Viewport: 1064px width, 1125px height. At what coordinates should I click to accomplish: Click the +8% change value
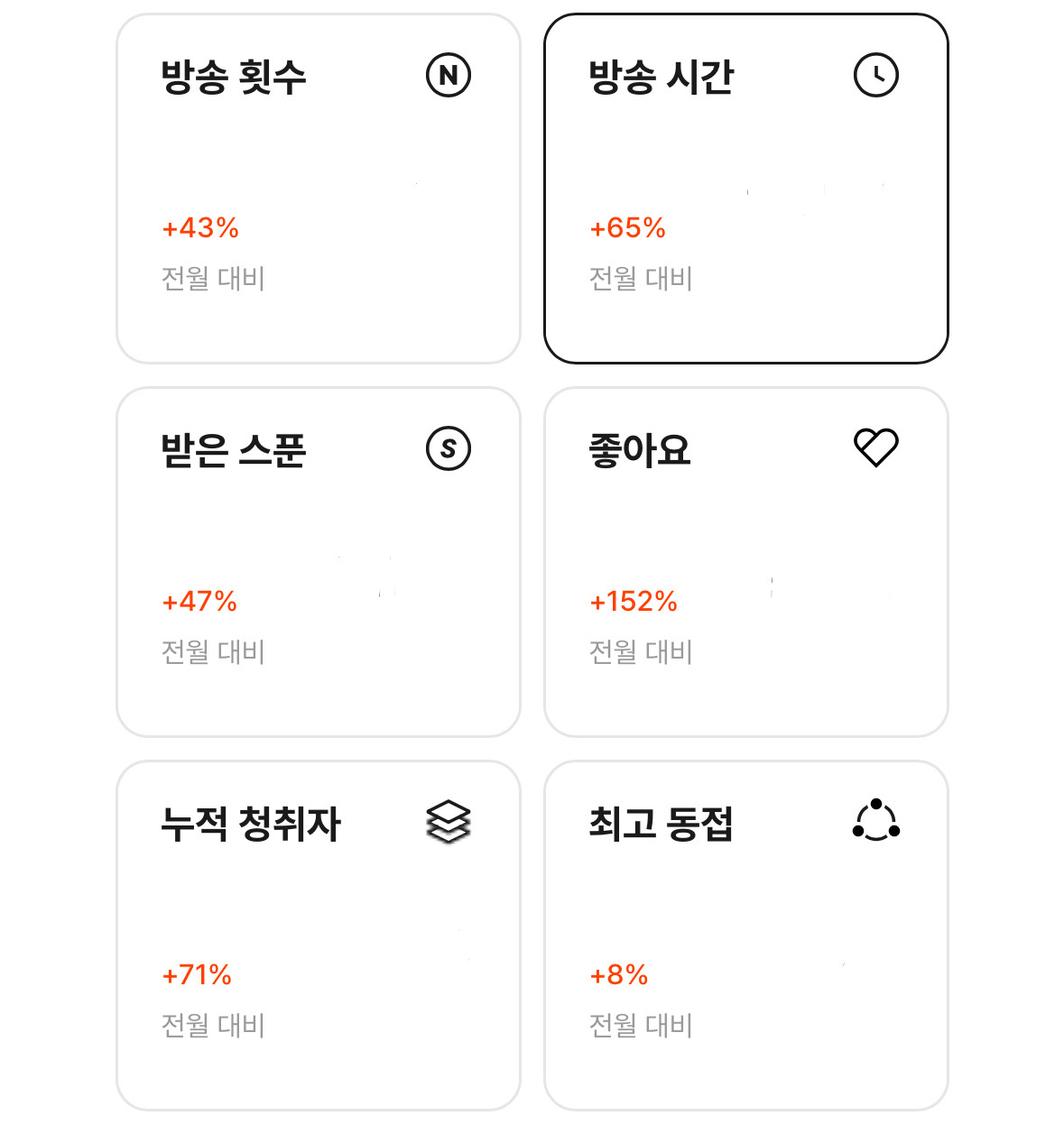[x=619, y=975]
